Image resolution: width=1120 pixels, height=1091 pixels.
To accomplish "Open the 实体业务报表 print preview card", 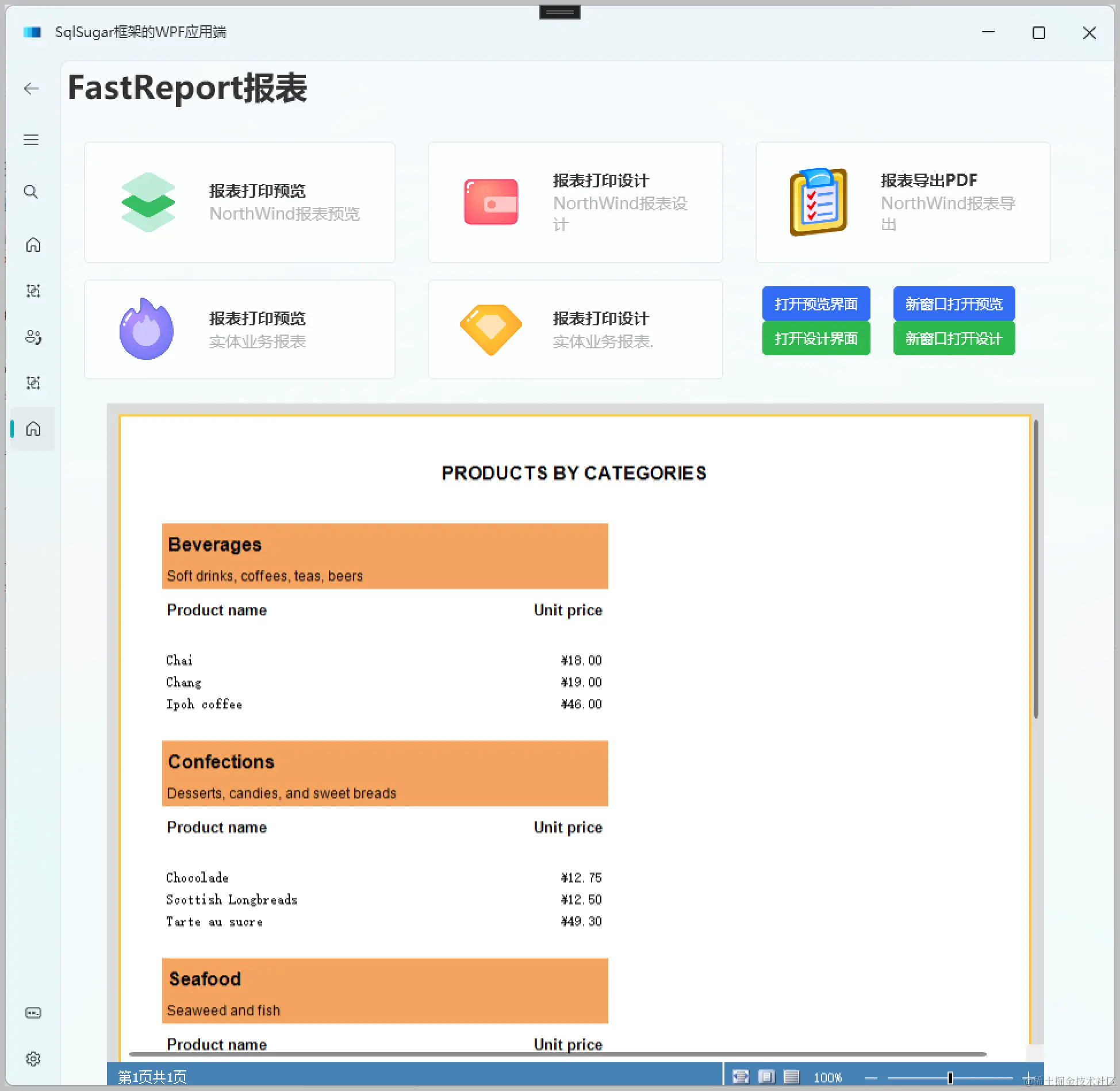I will click(240, 329).
